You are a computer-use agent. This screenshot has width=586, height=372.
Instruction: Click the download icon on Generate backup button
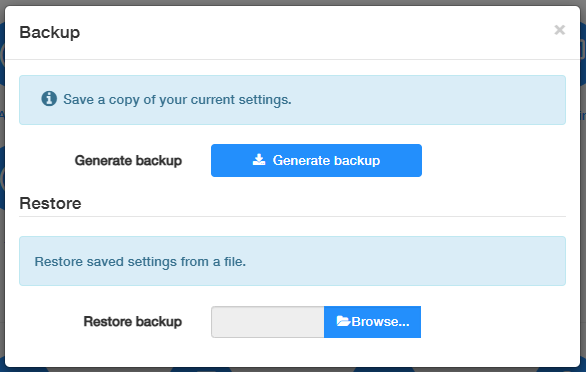click(259, 160)
